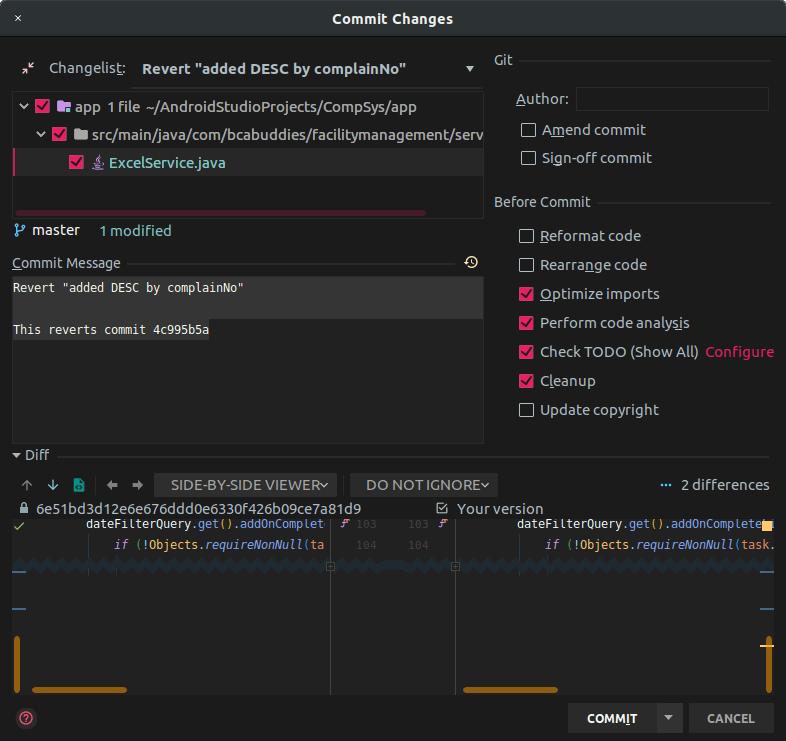Click revision hash 6e51bd3d12e6e676 label

(199, 509)
